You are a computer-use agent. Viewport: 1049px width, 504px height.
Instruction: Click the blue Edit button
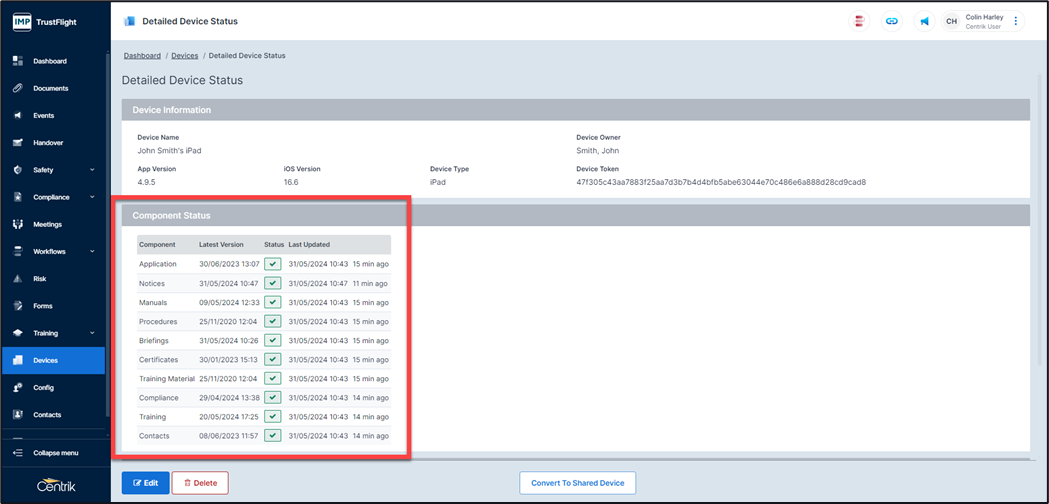145,483
